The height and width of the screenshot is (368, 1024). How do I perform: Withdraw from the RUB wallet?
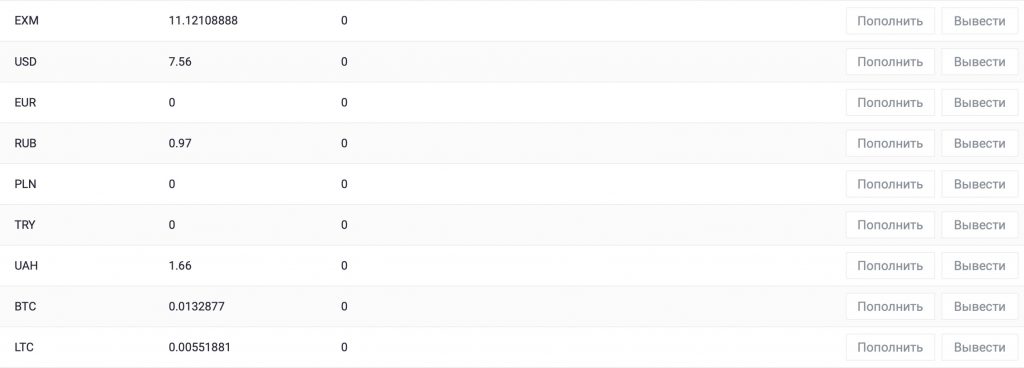pos(980,144)
